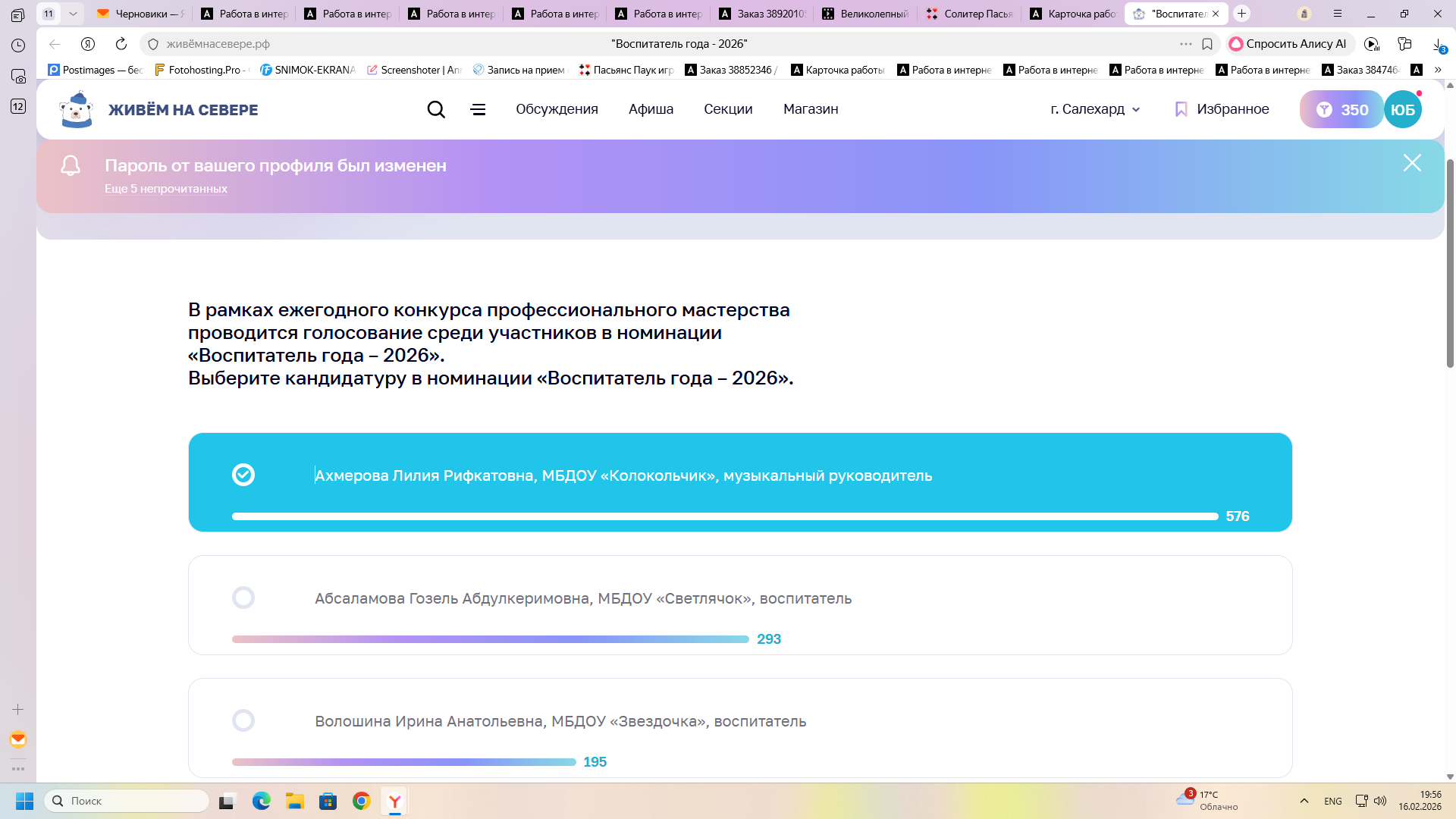
Task: Open the Обсуждения menu item
Action: (557, 109)
